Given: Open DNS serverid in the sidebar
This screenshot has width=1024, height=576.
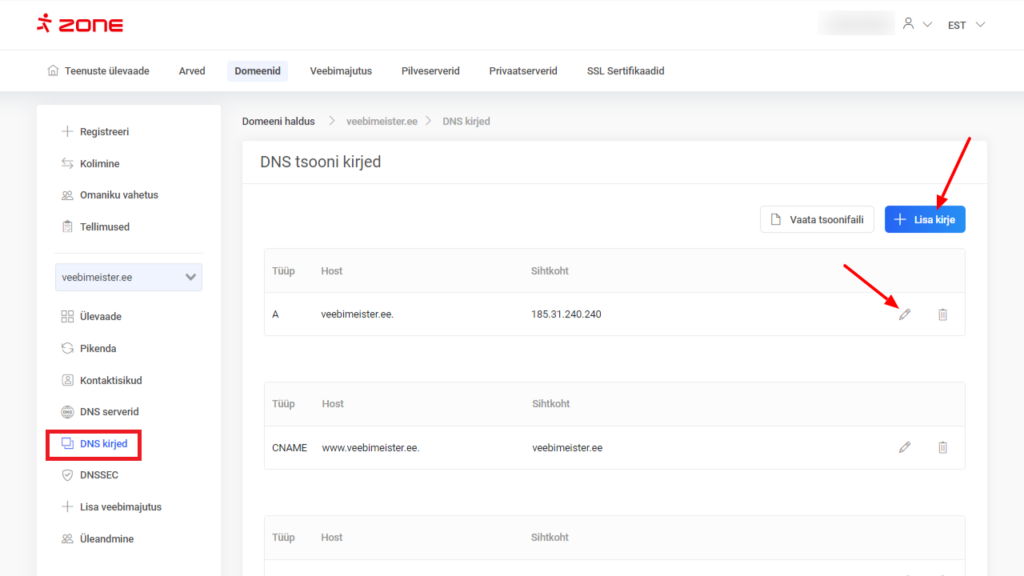Looking at the screenshot, I should click(109, 412).
